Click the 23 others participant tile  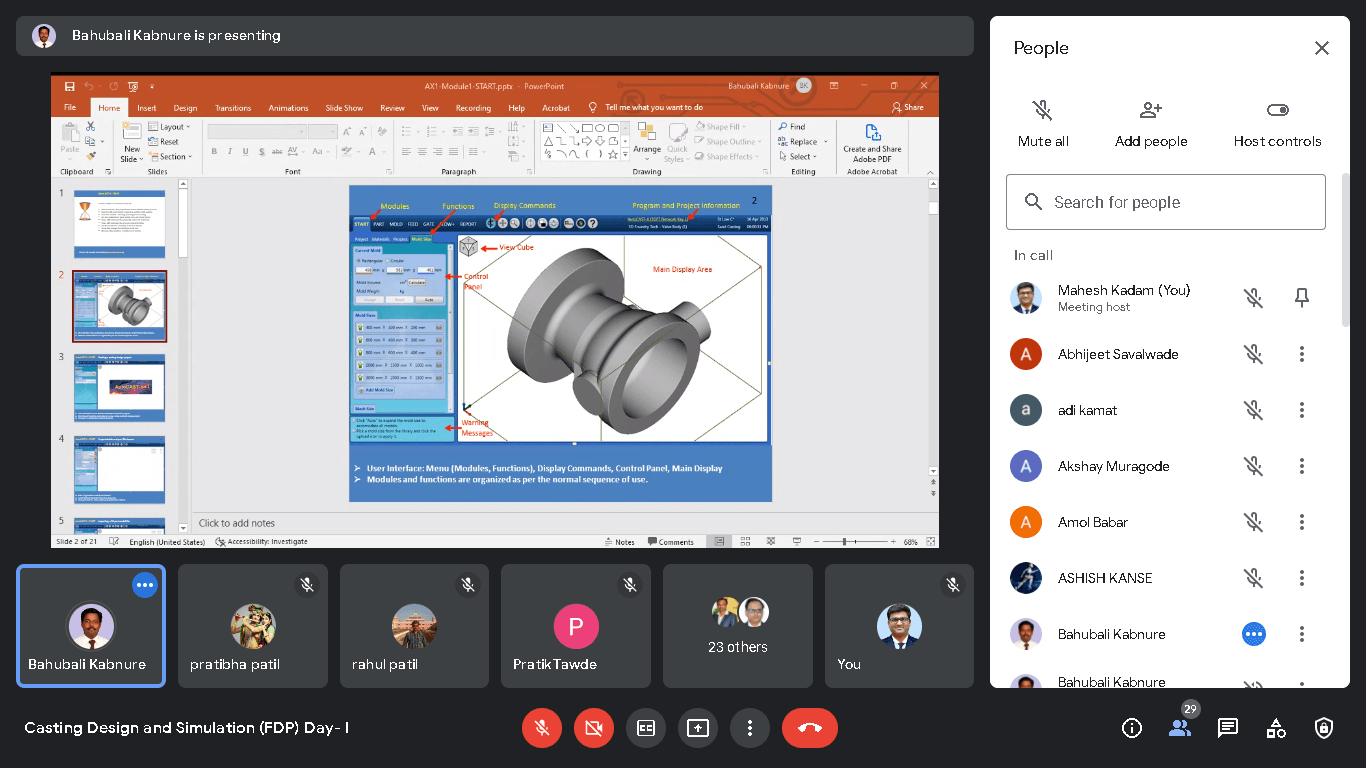pyautogui.click(x=738, y=626)
